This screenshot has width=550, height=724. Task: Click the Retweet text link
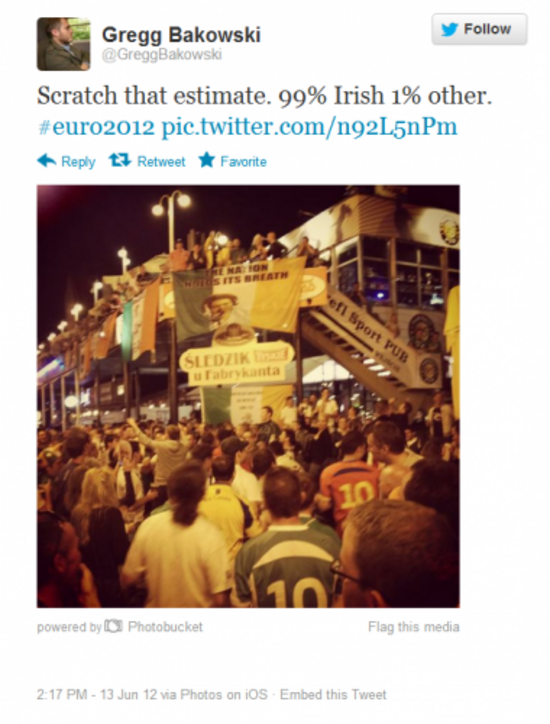pos(161,162)
